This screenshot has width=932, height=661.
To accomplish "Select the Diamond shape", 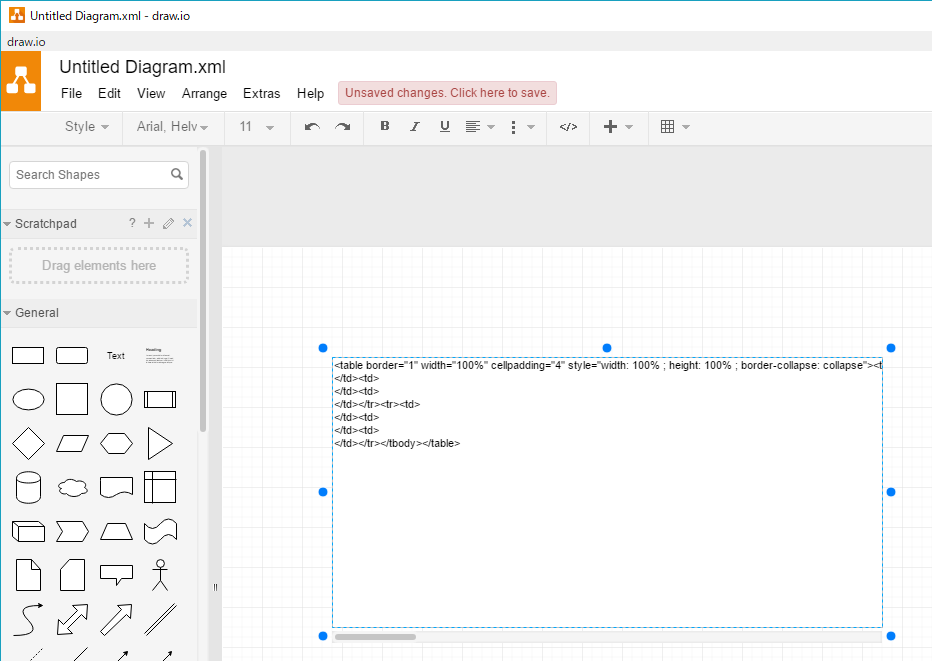I will coord(28,443).
